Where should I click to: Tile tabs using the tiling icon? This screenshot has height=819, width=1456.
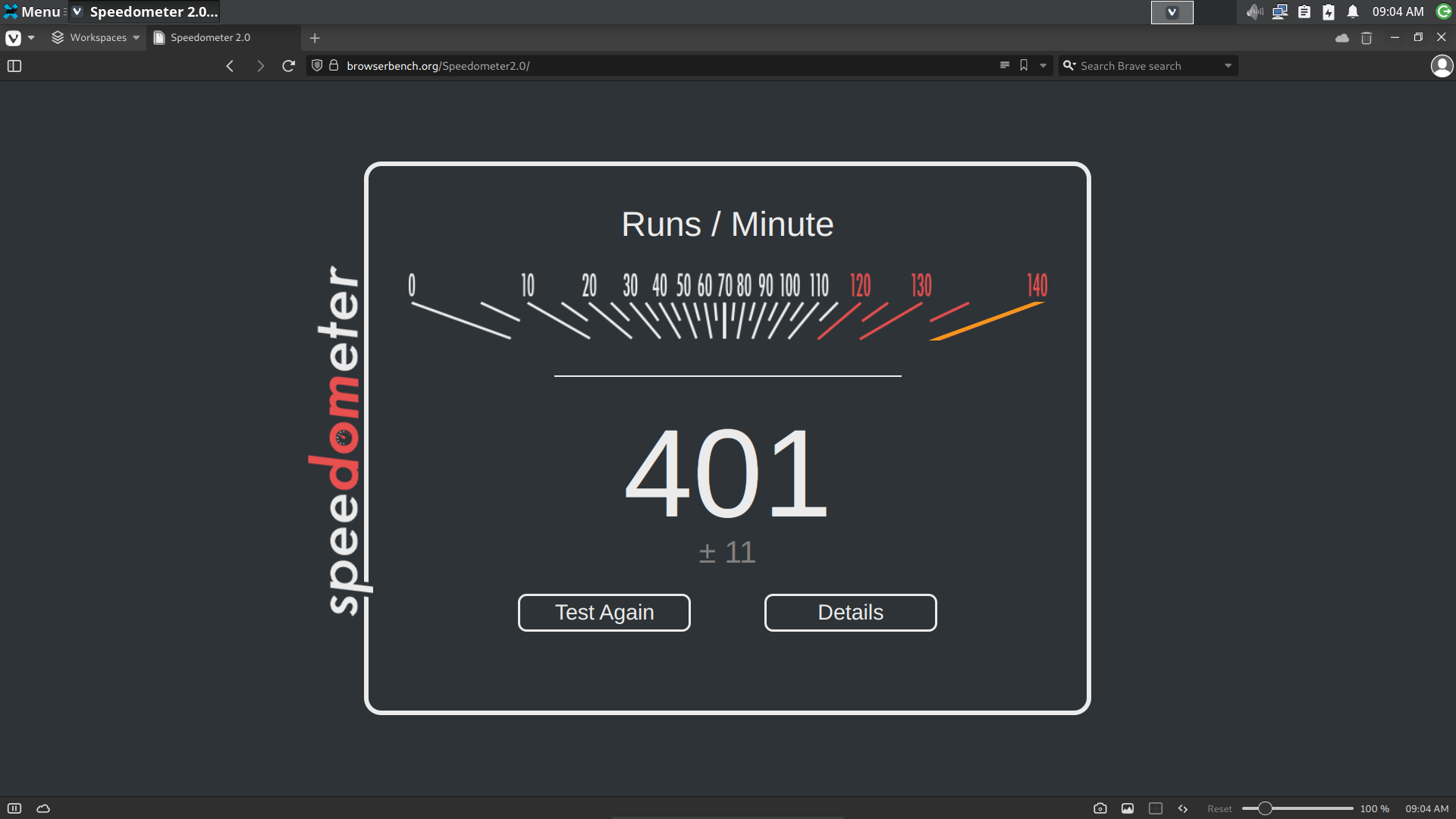(1156, 808)
